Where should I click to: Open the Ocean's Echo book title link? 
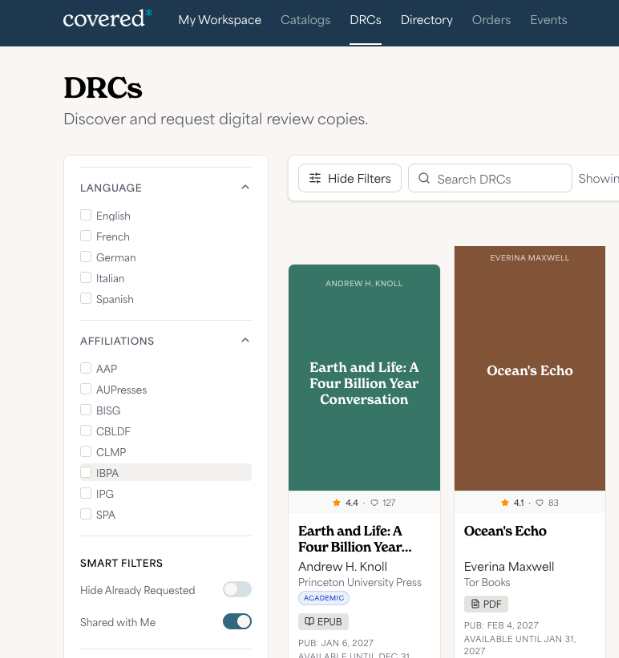(x=505, y=531)
